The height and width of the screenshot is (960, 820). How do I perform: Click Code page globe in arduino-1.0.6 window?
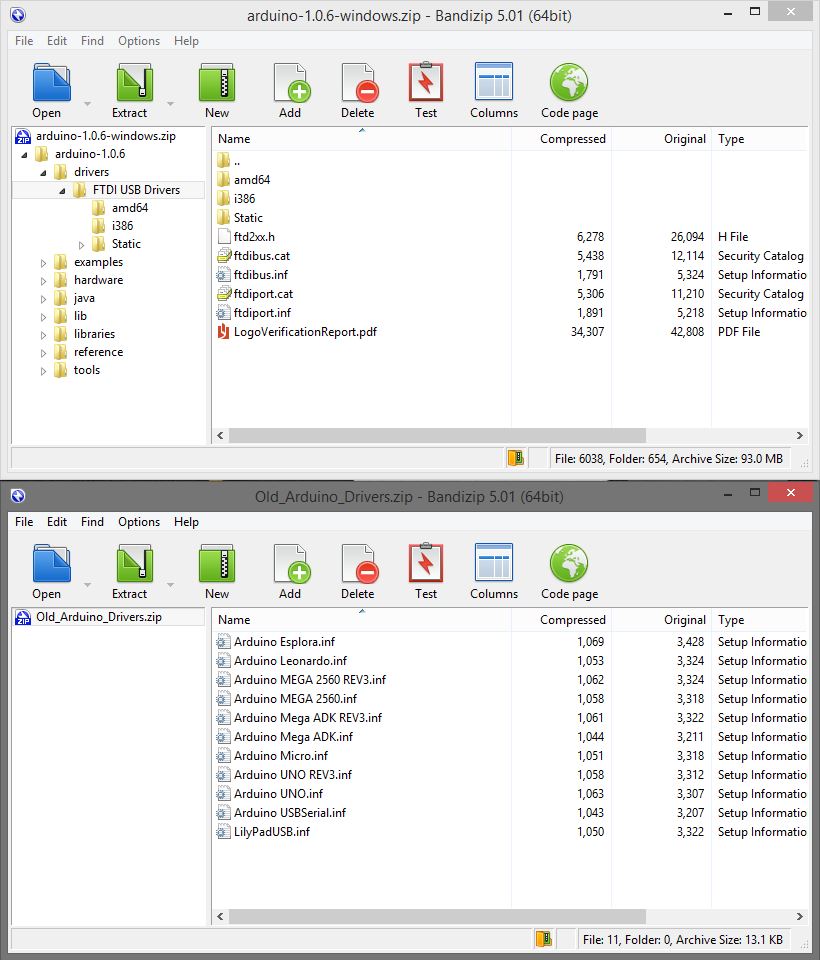pyautogui.click(x=569, y=82)
